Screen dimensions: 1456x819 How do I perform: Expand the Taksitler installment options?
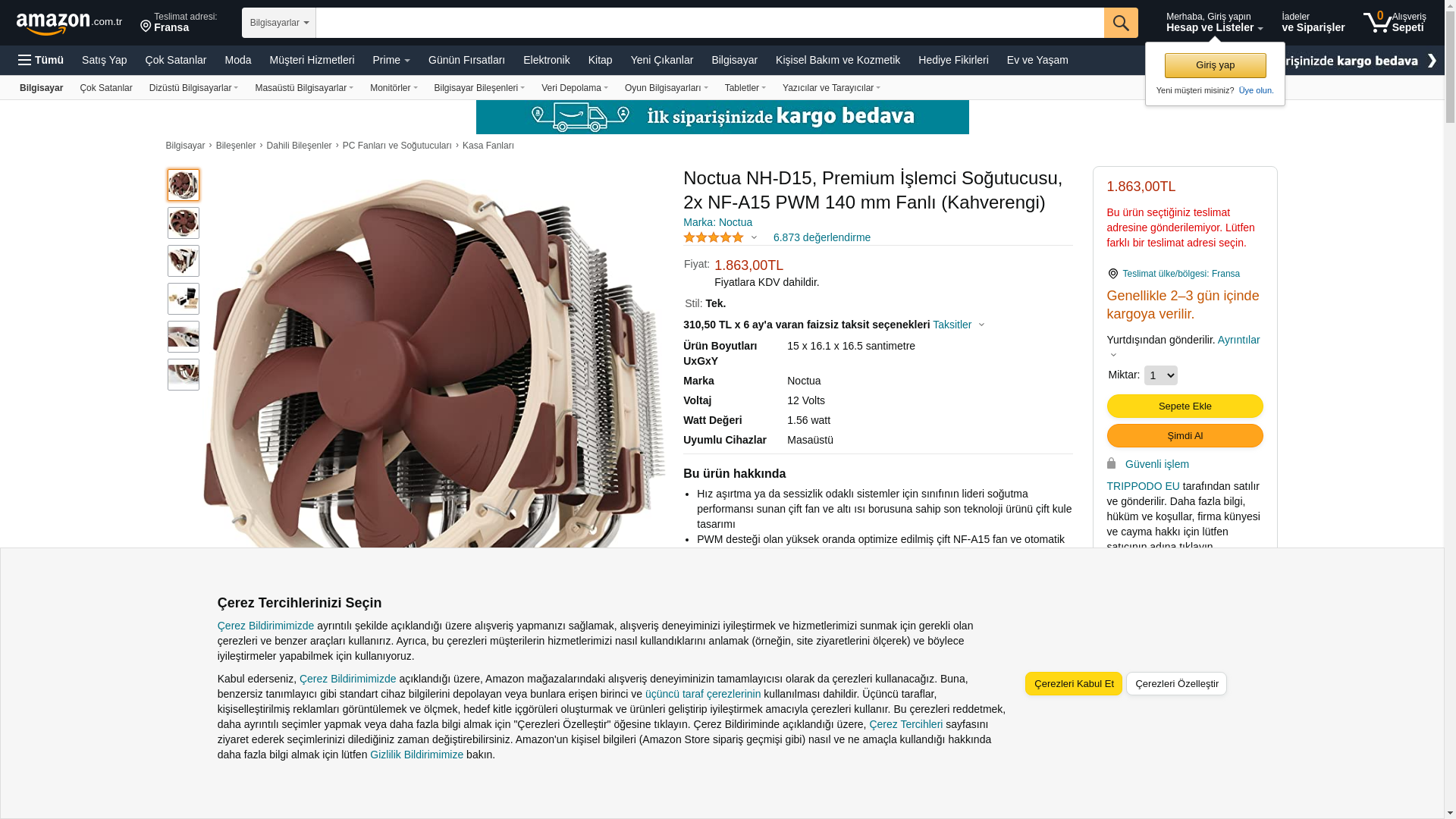(x=958, y=325)
